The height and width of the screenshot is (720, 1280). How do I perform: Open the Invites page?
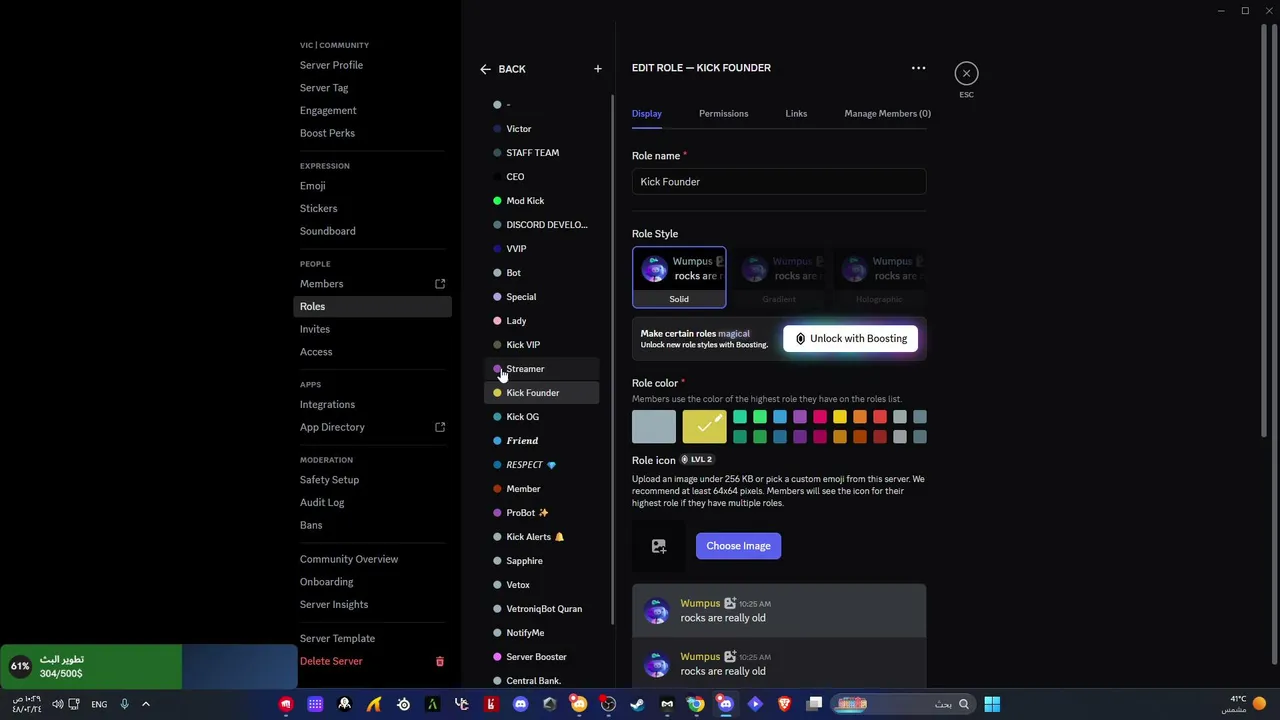(314, 329)
